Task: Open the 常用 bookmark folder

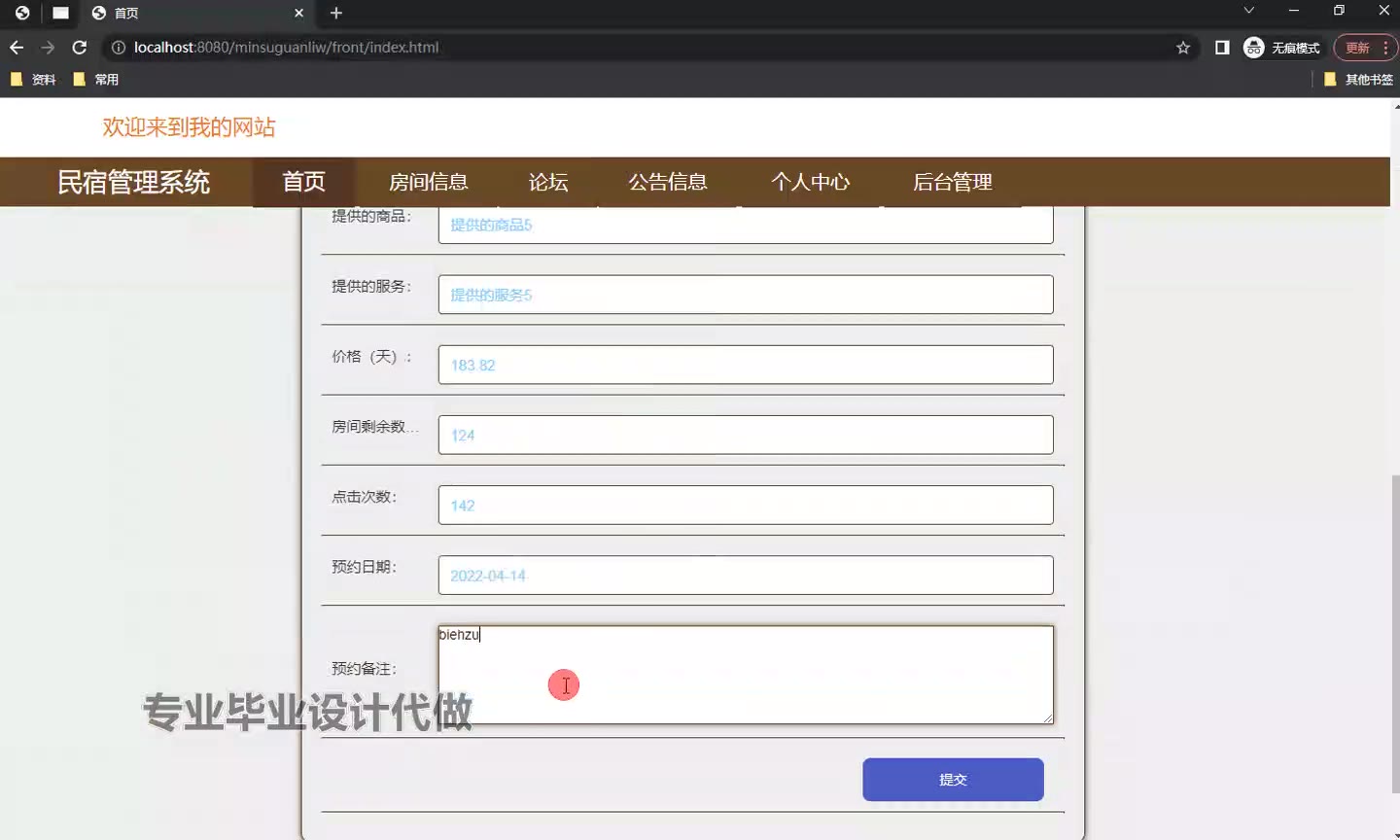Action: pyautogui.click(x=96, y=80)
